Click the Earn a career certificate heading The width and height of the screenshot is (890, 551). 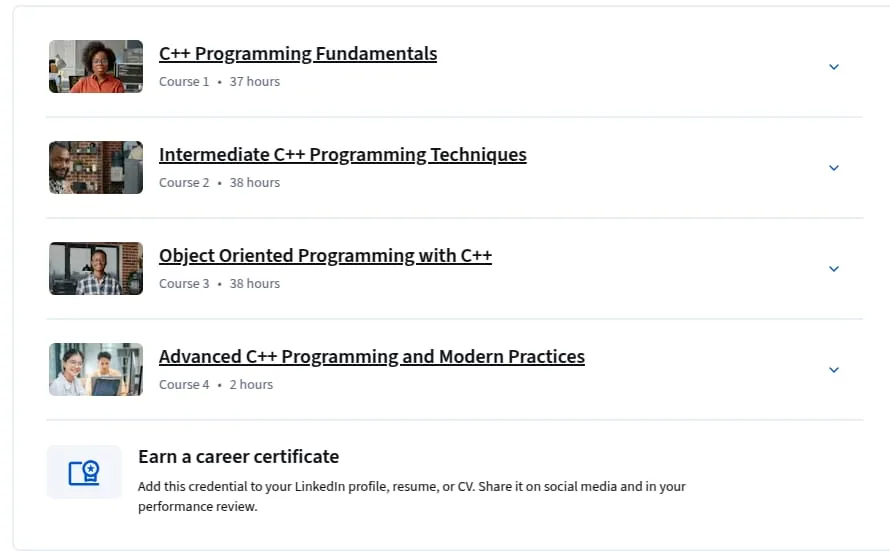[x=238, y=457]
